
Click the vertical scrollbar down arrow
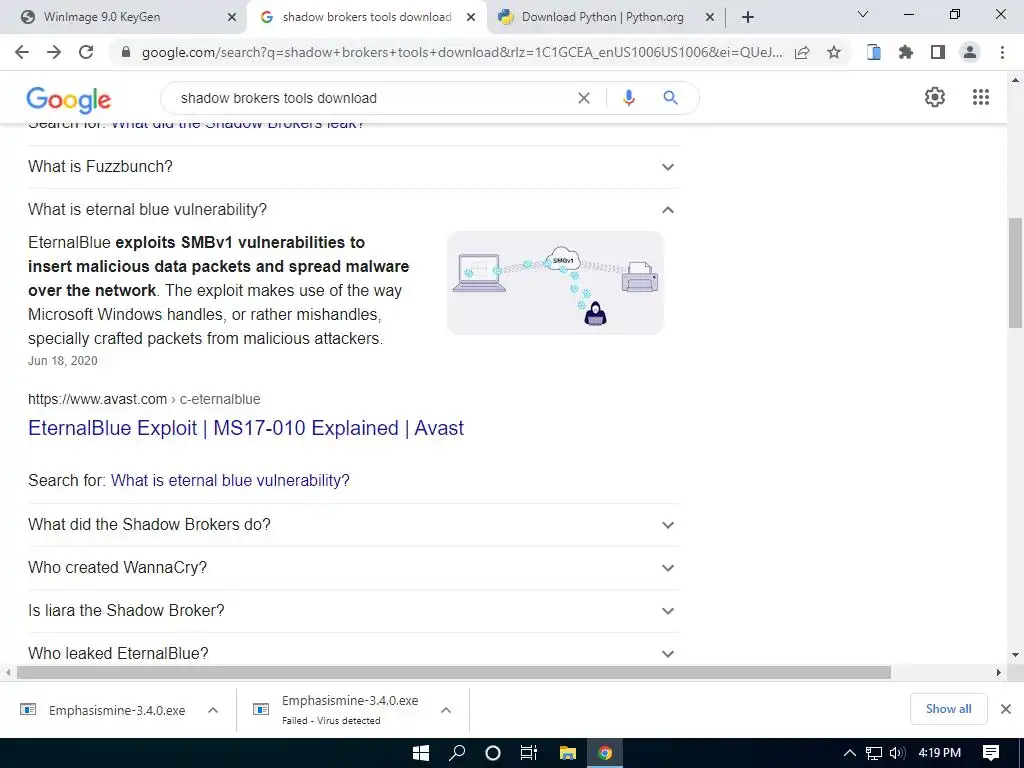pyautogui.click(x=1015, y=654)
